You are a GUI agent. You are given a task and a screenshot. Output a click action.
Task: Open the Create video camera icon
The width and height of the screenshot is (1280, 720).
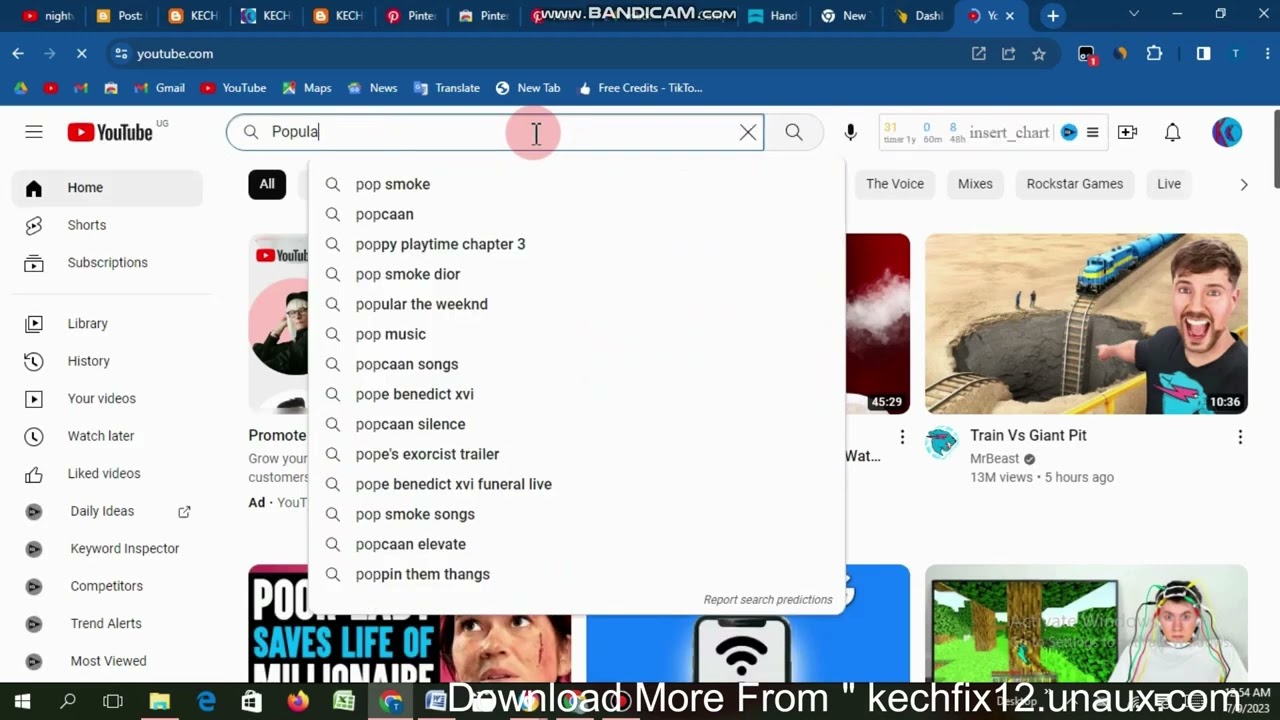pyautogui.click(x=1127, y=132)
